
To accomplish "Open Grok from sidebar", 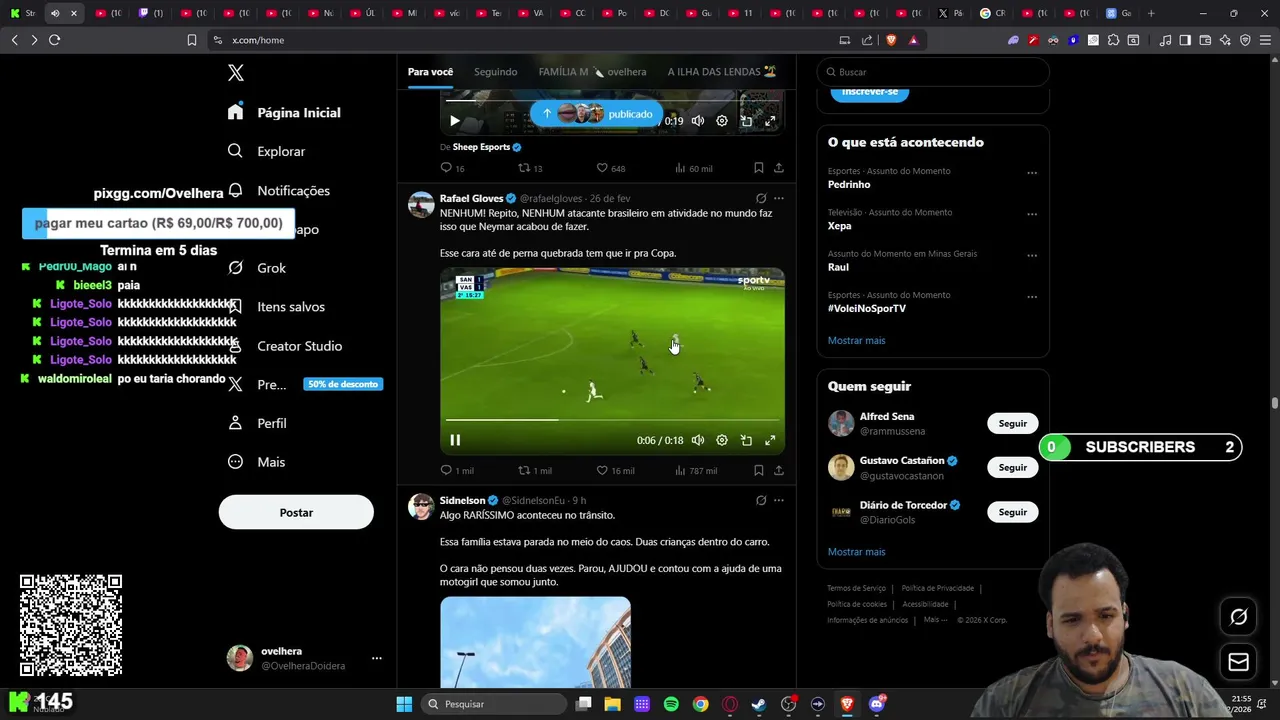I will pyautogui.click(x=257, y=268).
